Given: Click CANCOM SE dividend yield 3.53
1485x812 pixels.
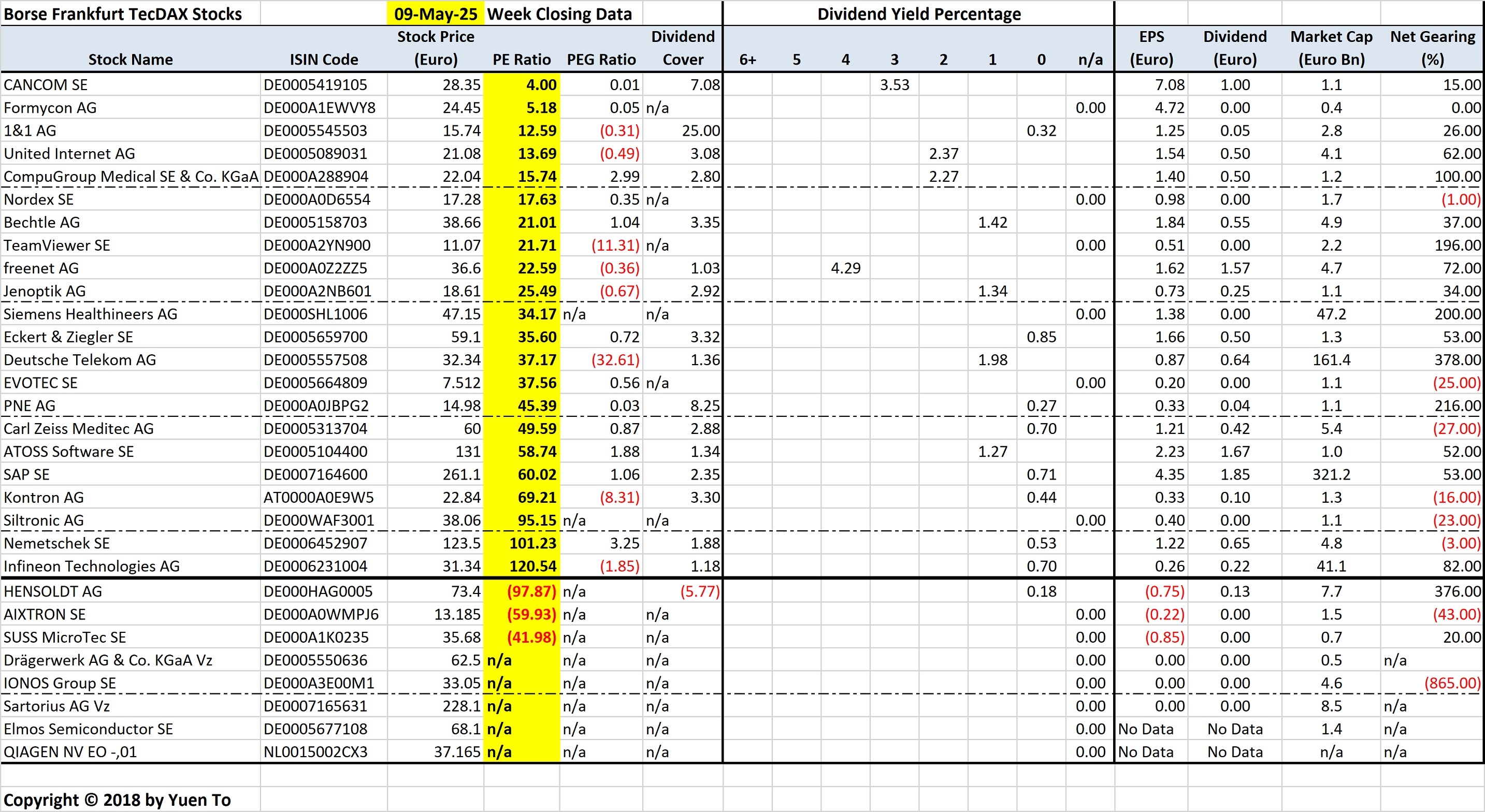Looking at the screenshot, I should [x=894, y=85].
